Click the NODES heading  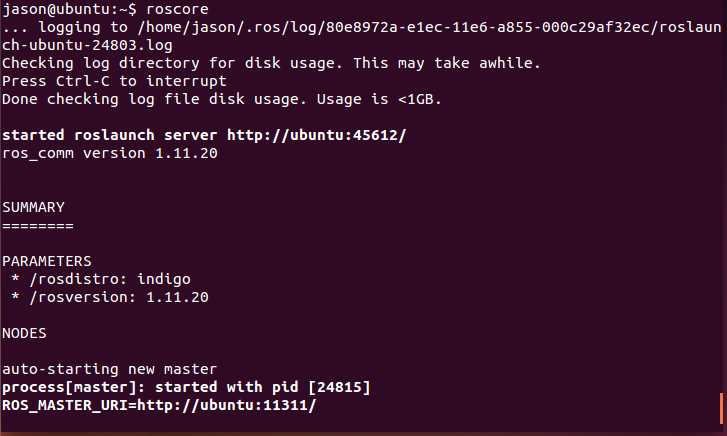click(24, 333)
